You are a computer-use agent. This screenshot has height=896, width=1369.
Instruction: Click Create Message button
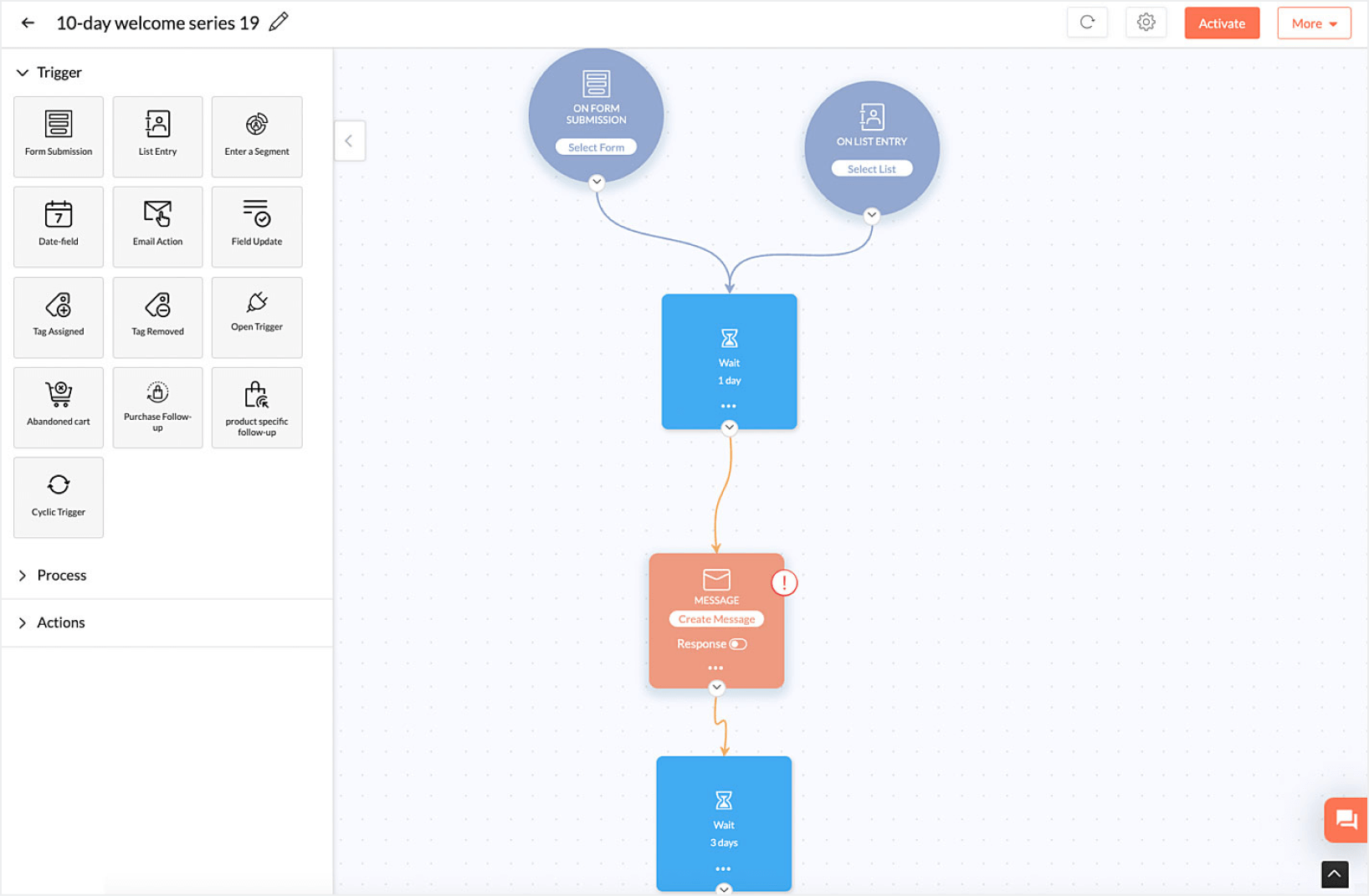(x=716, y=619)
